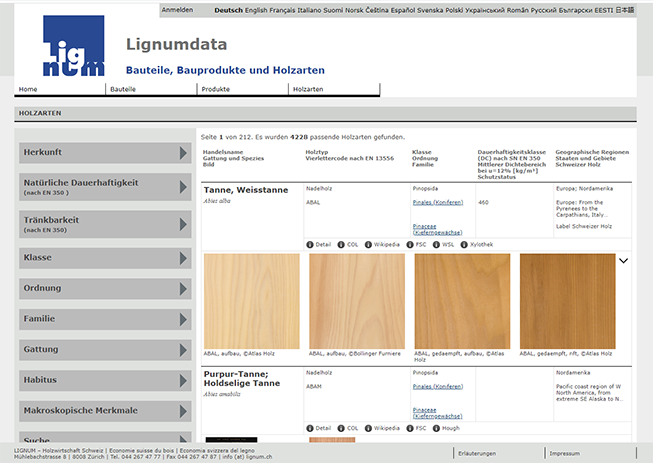Open Detail info for Purpur-Tanne
The image size is (653, 463).
coord(319,428)
